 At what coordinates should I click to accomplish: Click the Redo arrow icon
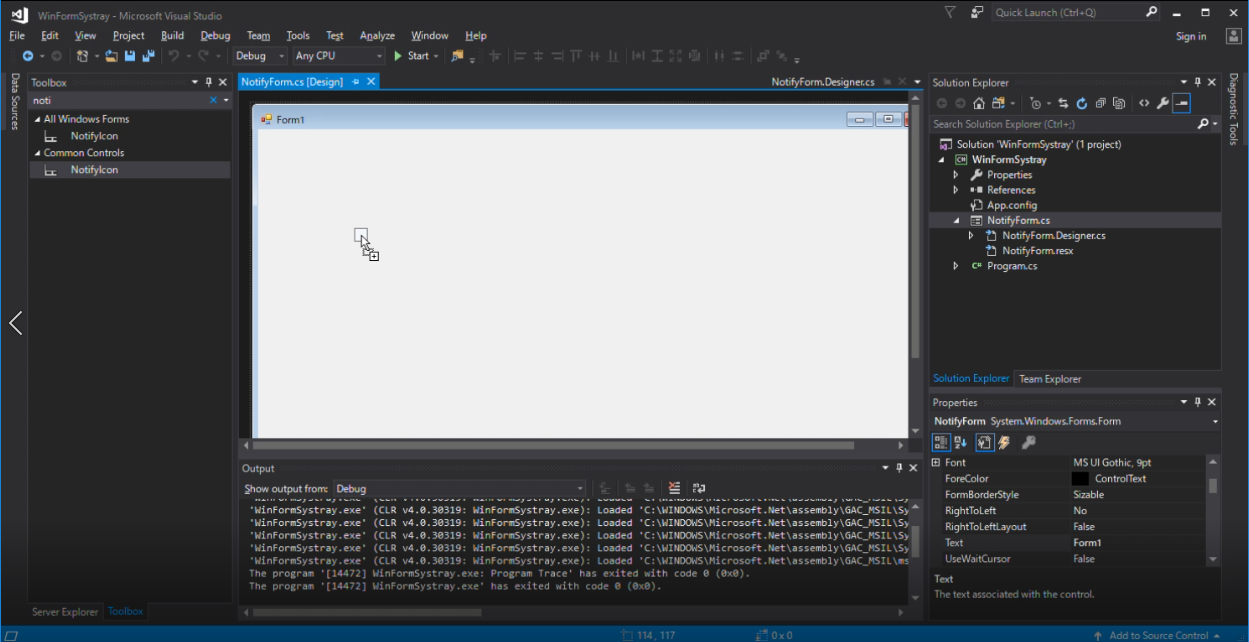pos(204,56)
